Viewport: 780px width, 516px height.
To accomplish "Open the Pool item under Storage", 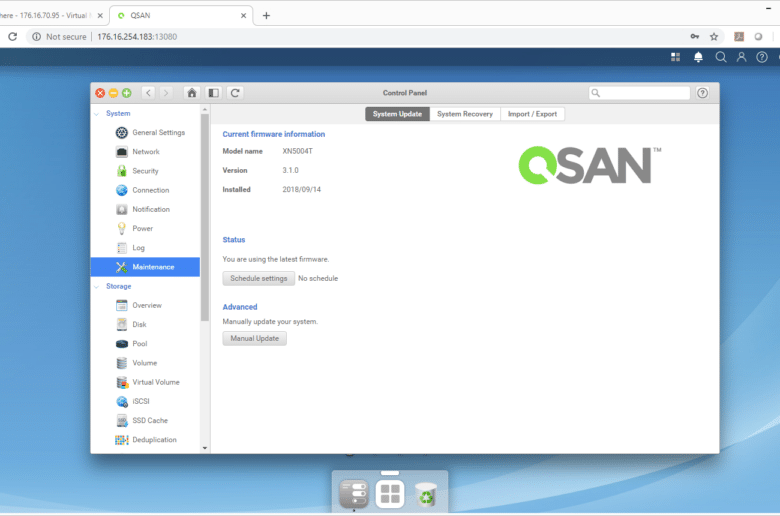I will [132, 344].
